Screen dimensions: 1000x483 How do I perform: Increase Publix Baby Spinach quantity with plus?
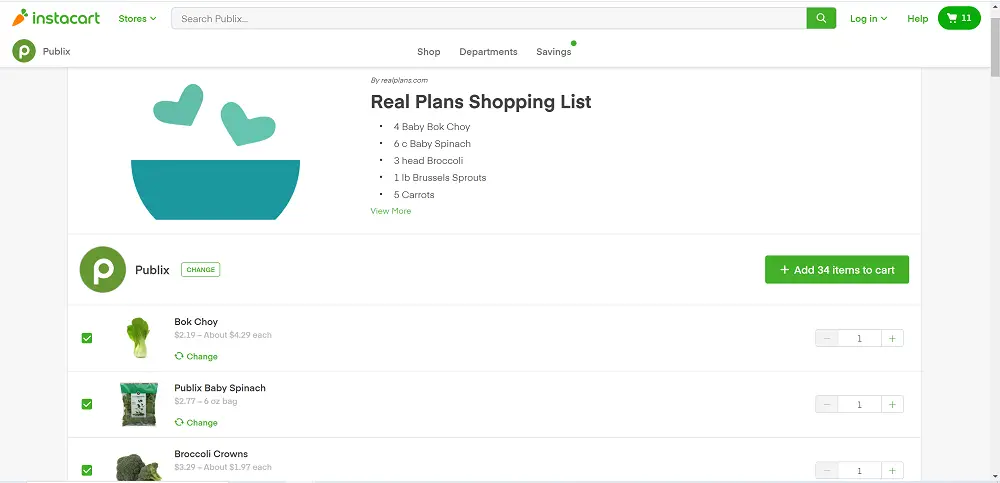[x=892, y=405]
